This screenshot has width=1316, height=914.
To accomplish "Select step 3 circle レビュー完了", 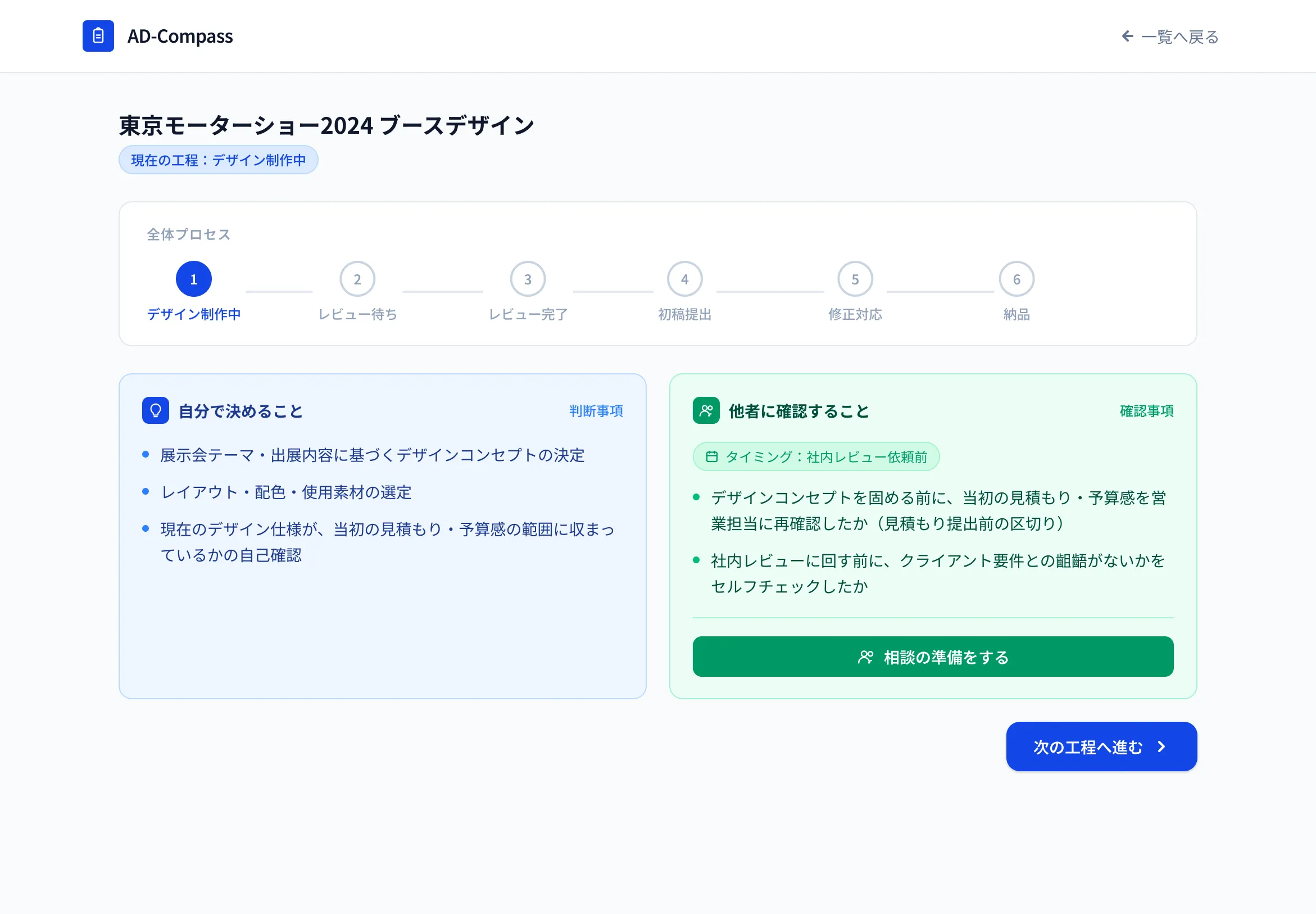I will [528, 279].
